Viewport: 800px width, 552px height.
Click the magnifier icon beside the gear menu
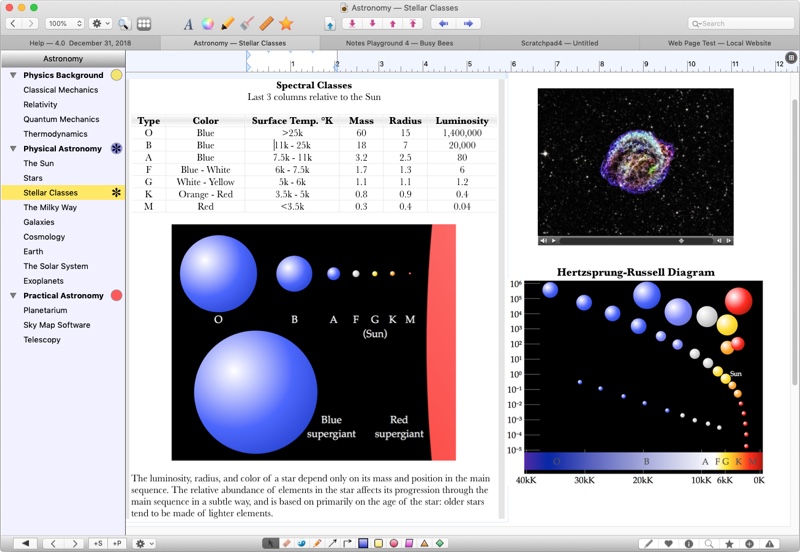point(124,23)
